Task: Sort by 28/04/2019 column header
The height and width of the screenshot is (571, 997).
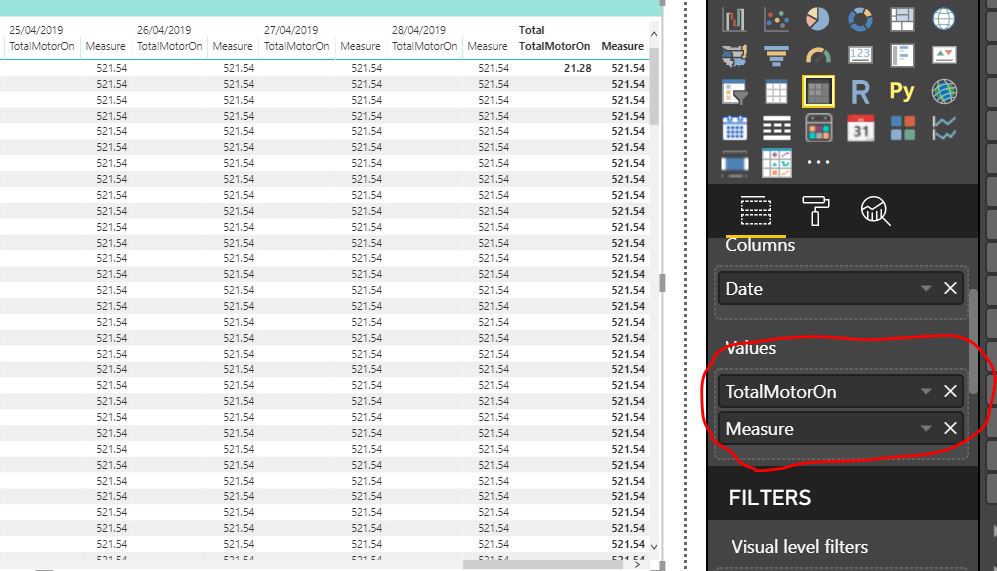Action: point(419,30)
